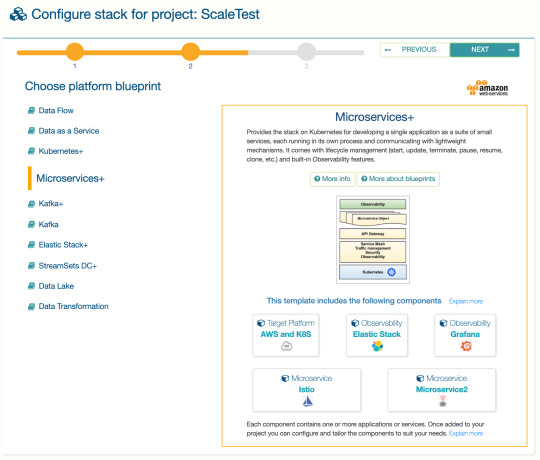Click Explain more link at bottom paragraph
Image resolution: width=540 pixels, height=460 pixels.
tap(466, 433)
